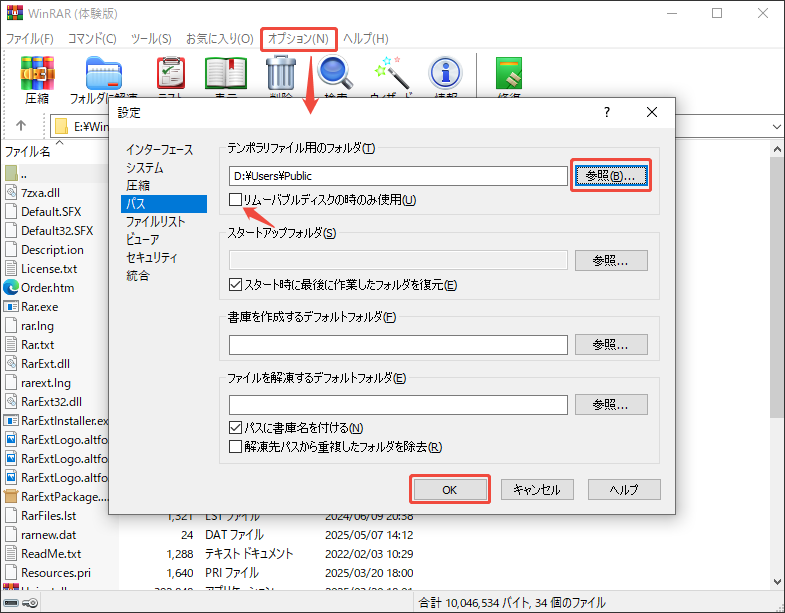Select Default.SFX file row
Screen dimensions: 785x613
click(x=51, y=211)
